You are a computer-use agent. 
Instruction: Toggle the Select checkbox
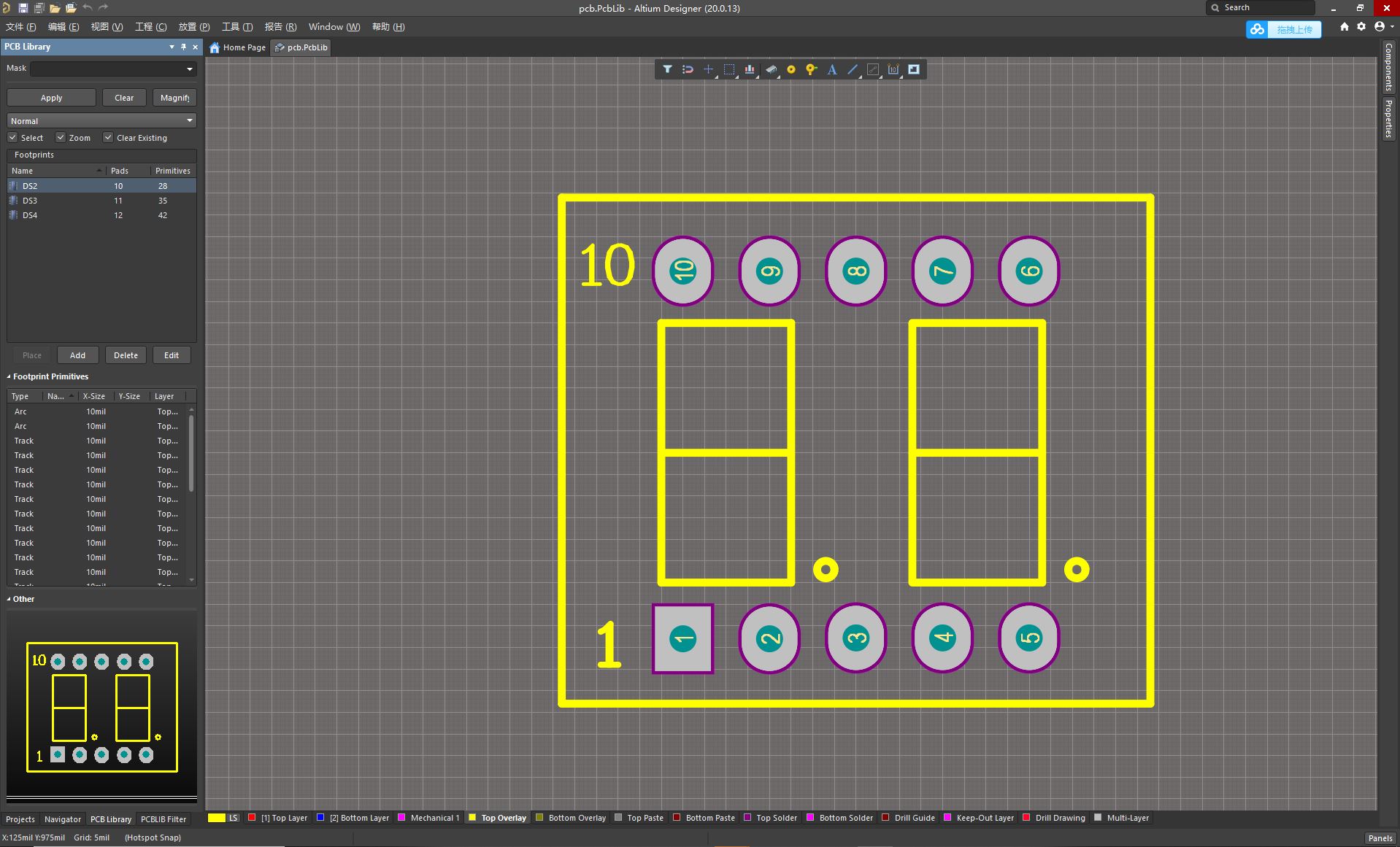pos(12,137)
